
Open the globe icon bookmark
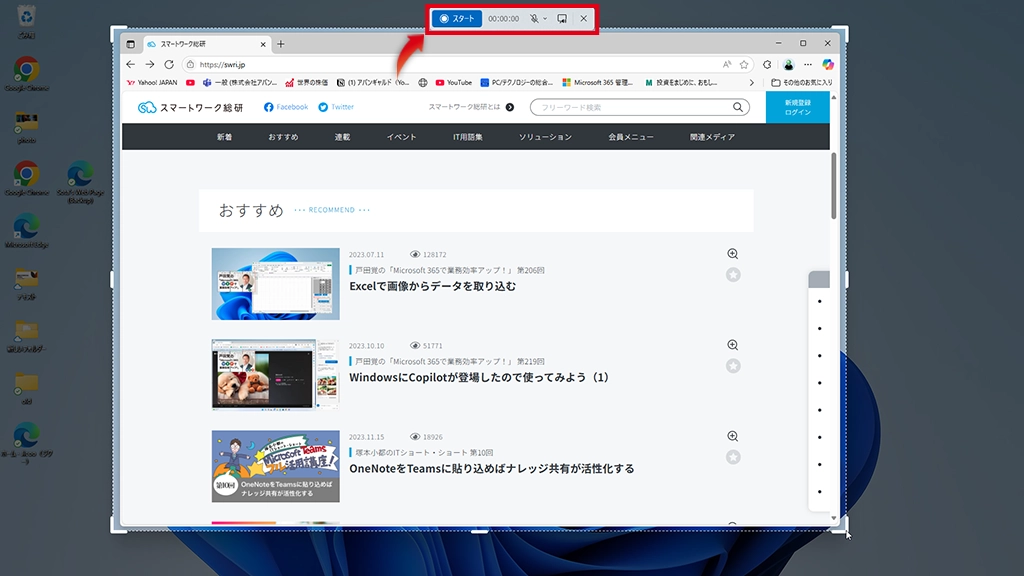[x=423, y=83]
